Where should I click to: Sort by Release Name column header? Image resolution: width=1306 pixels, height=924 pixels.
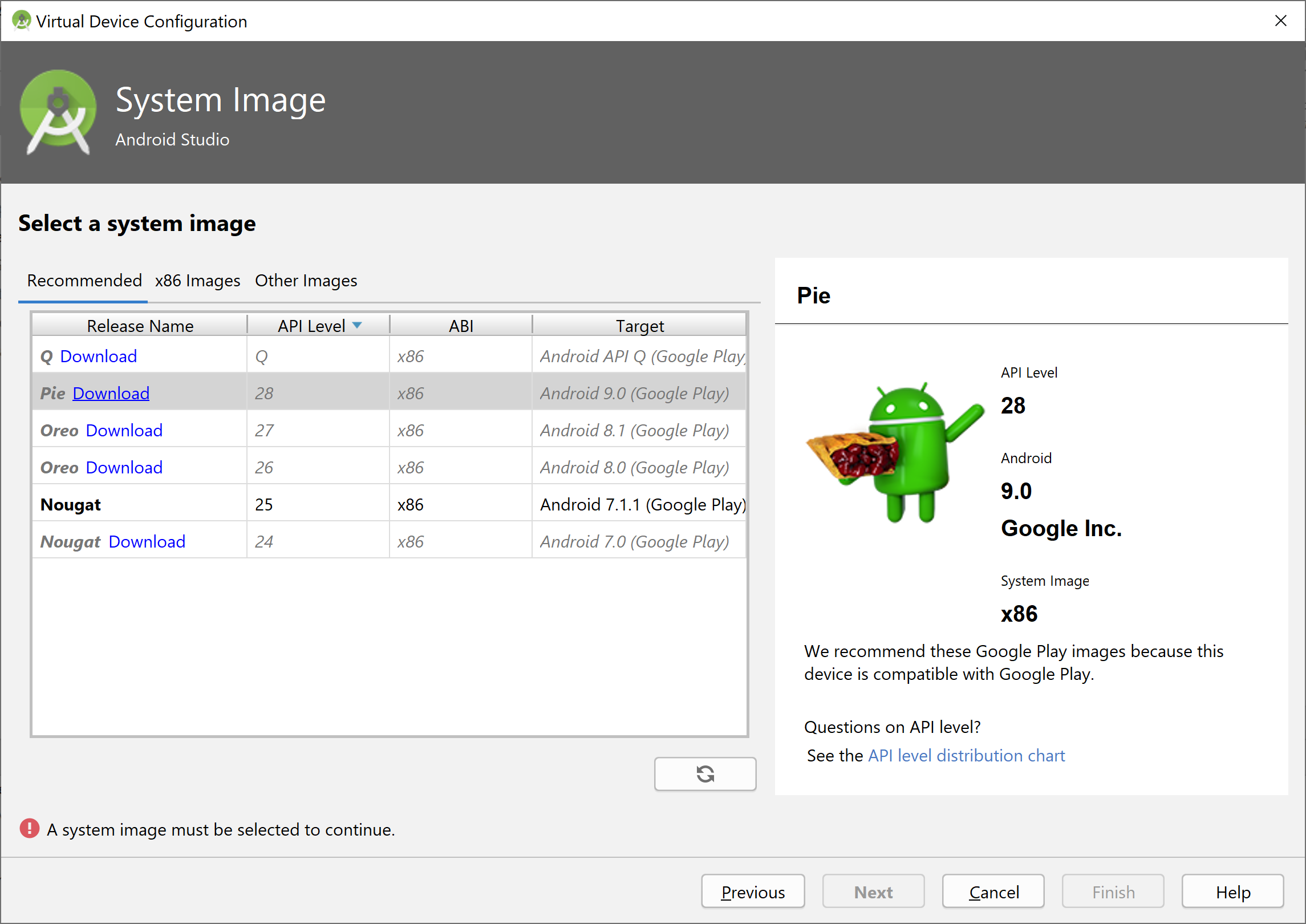(140, 326)
